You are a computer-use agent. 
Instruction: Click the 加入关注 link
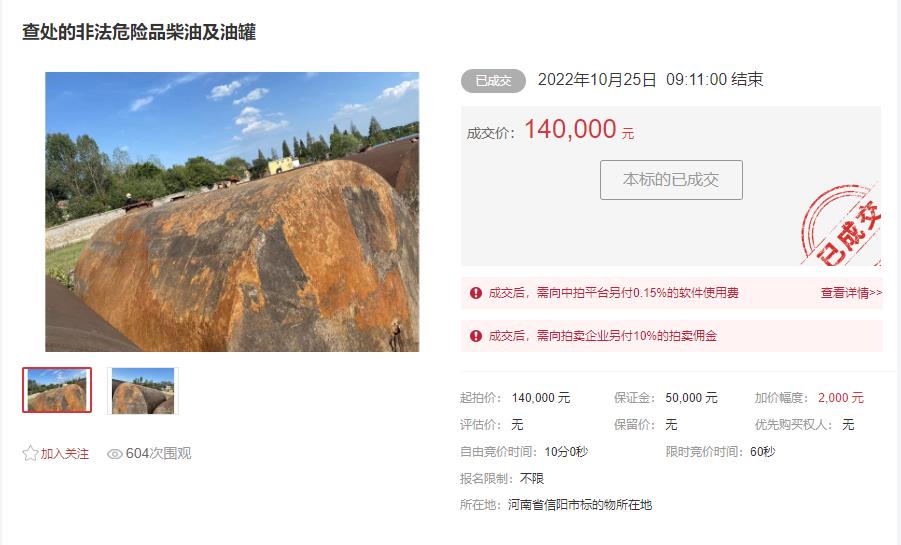click(x=65, y=454)
